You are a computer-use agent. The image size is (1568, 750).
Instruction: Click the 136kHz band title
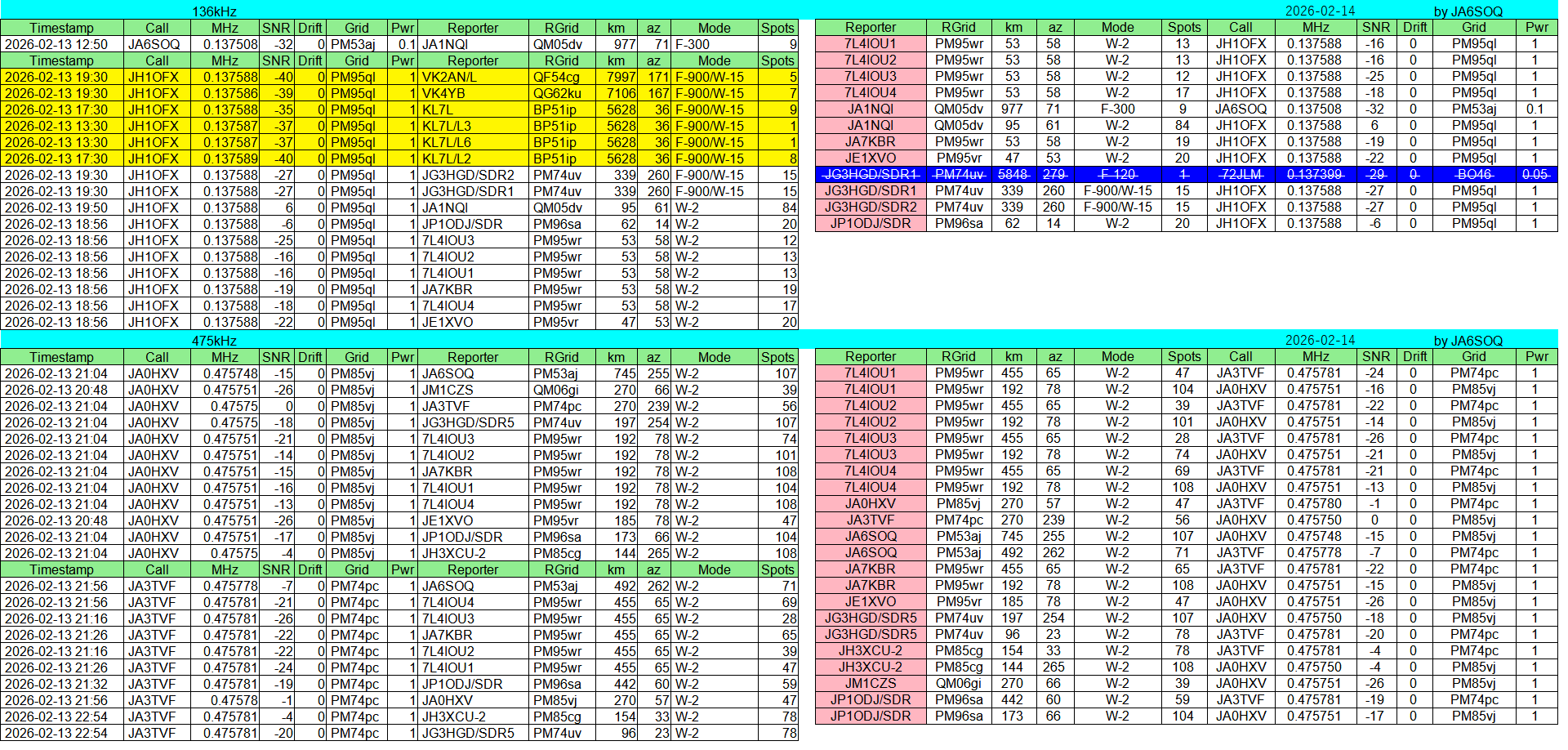[214, 11]
